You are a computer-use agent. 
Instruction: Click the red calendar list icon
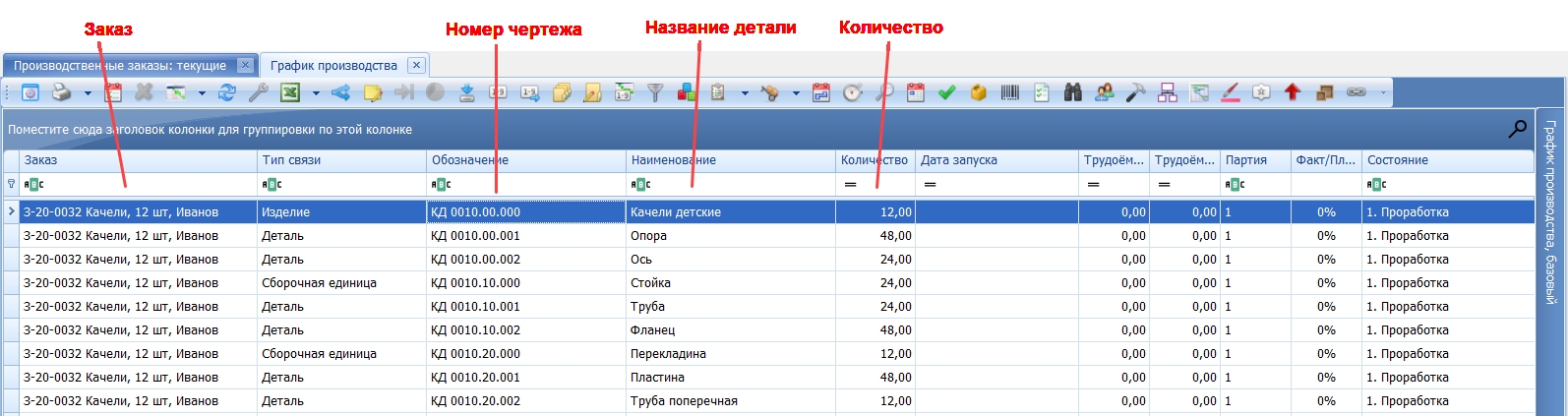(x=114, y=92)
